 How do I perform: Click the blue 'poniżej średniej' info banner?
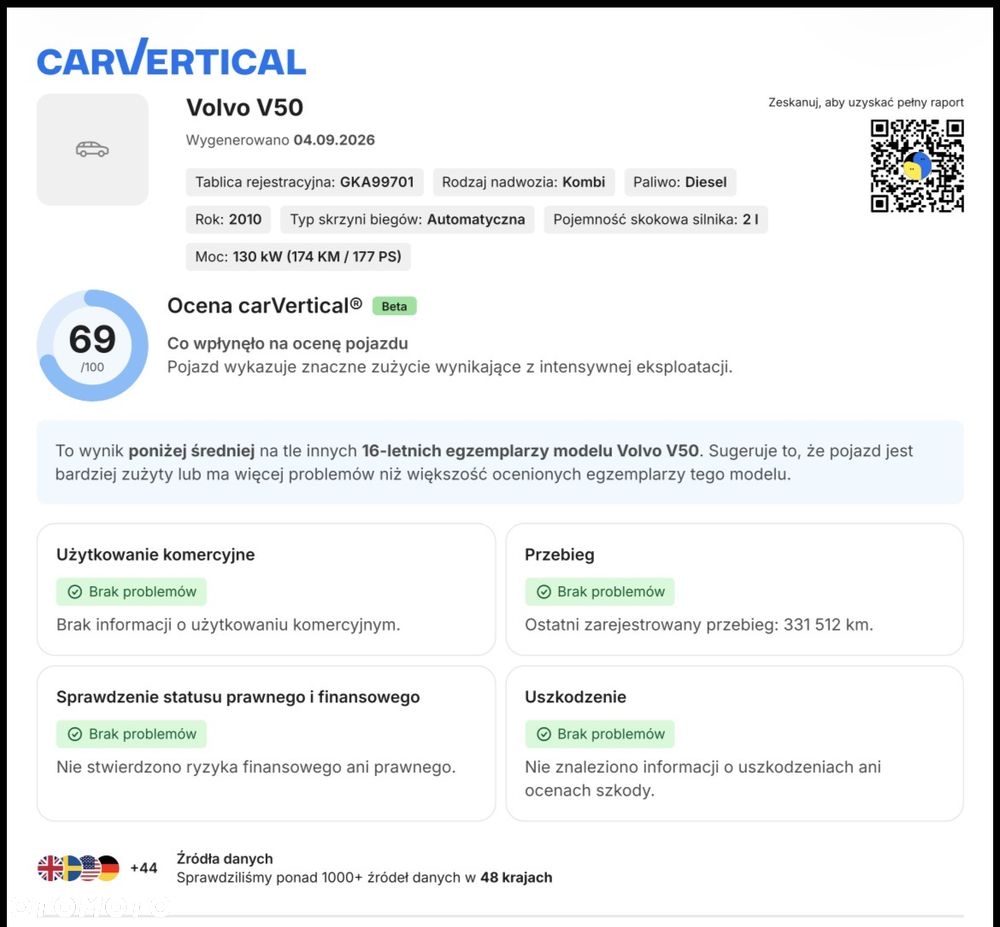pos(500,462)
